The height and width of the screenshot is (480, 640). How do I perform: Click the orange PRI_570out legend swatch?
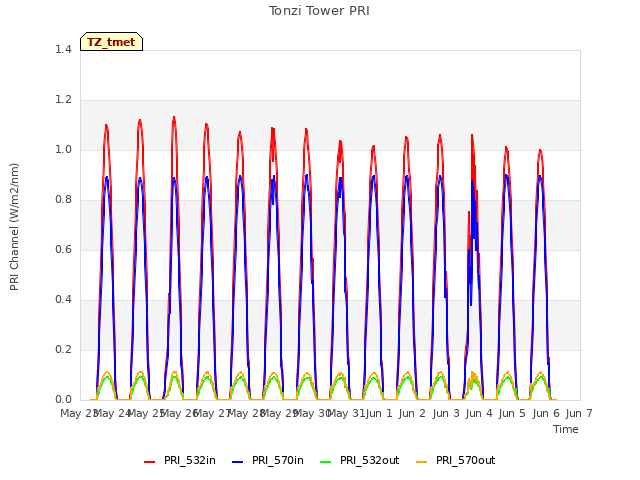tap(422, 462)
